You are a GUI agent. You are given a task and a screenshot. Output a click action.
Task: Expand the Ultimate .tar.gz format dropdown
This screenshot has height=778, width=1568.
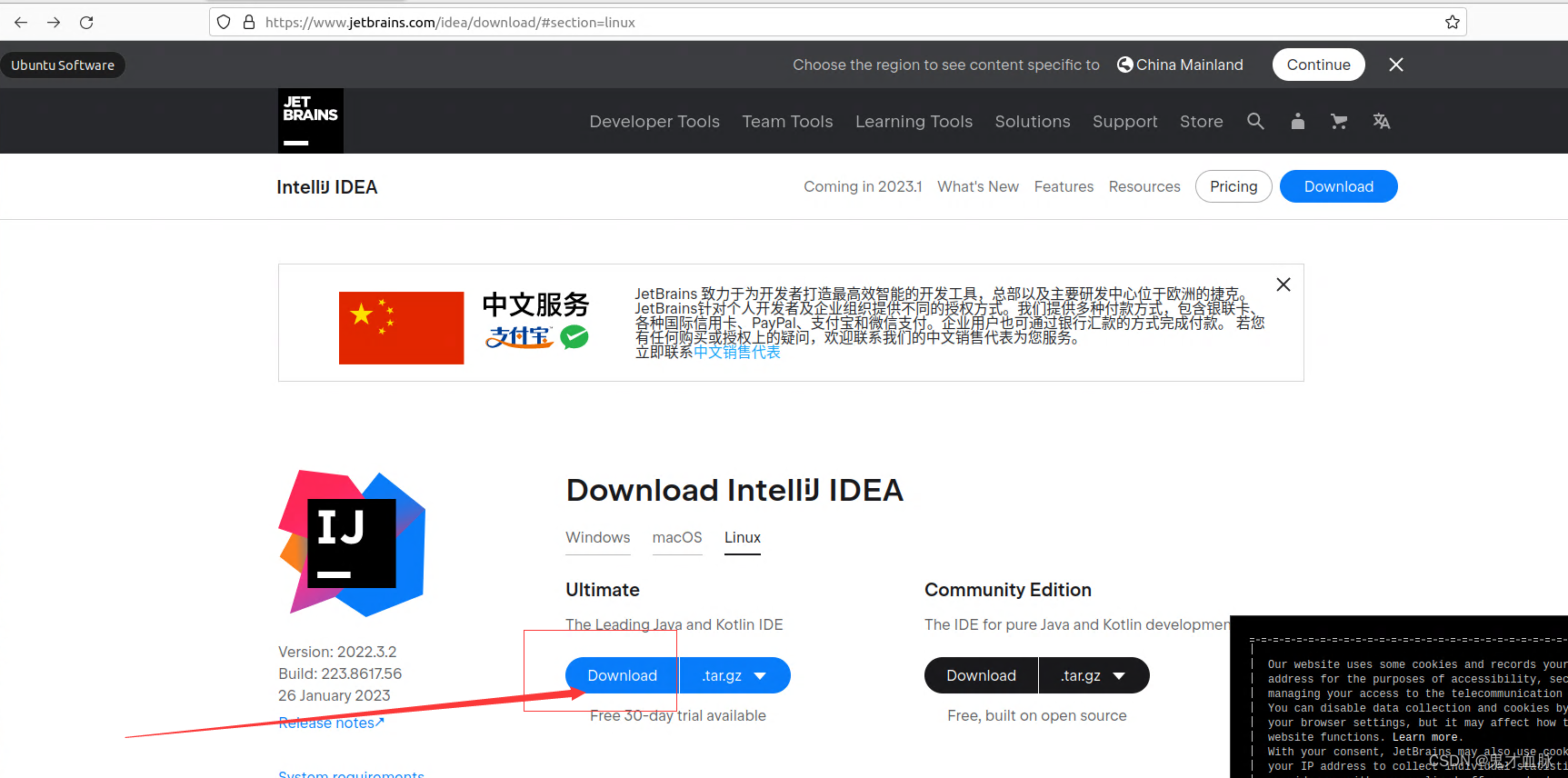click(734, 675)
